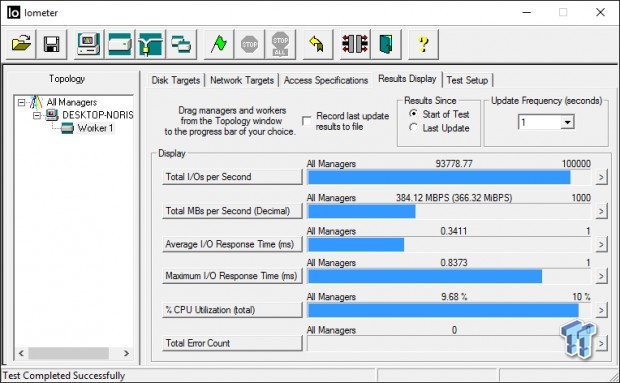Open a test configuration file
The image size is (620, 383).
click(21, 44)
